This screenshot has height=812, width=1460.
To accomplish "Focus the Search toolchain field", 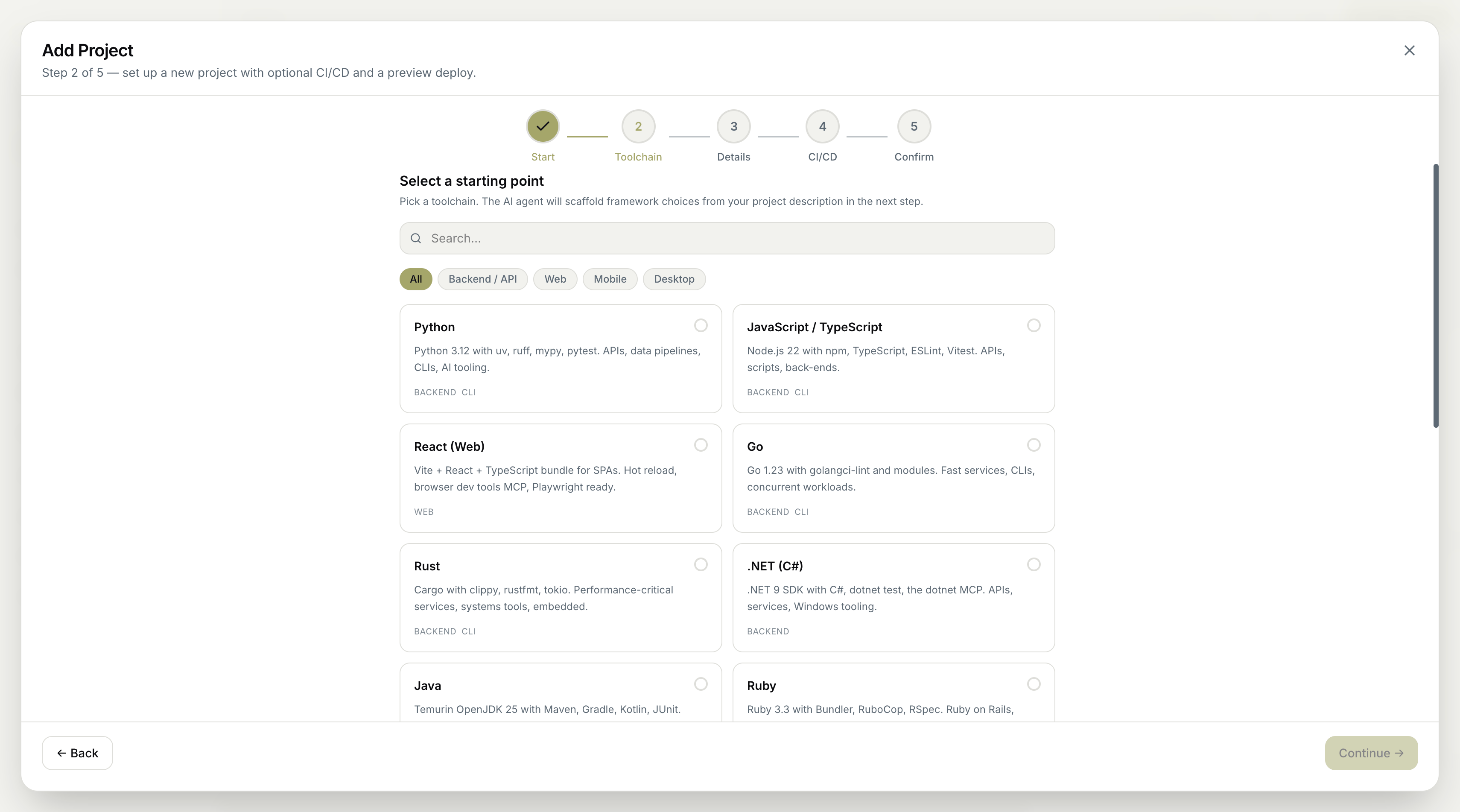I will [x=727, y=239].
